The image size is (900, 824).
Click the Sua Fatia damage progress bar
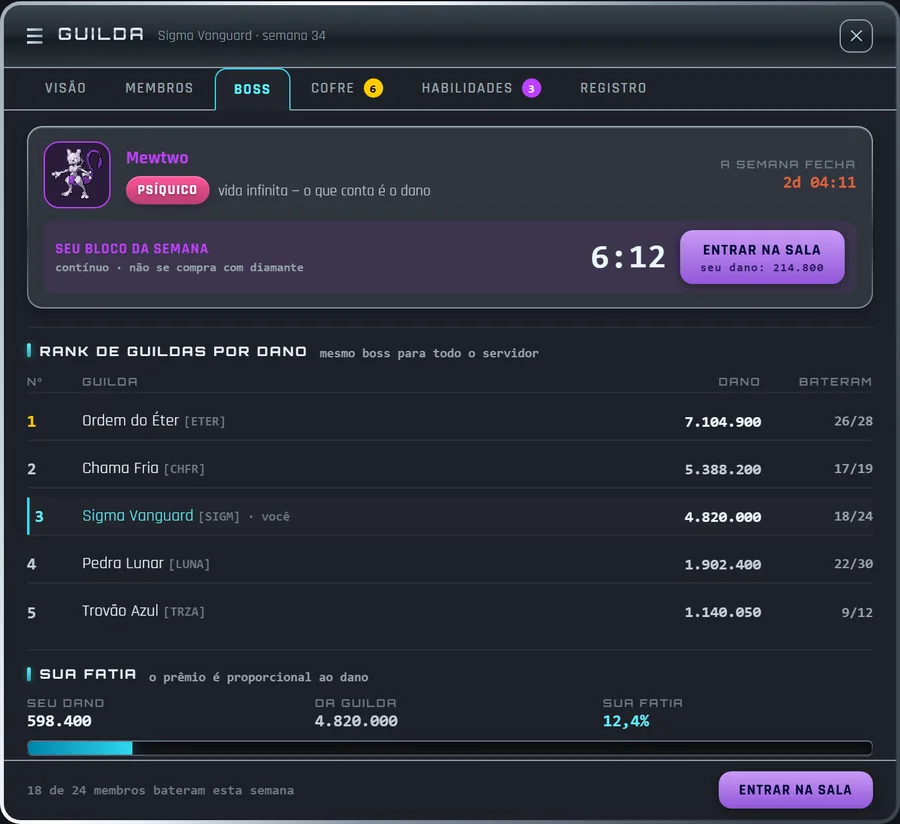(x=449, y=748)
